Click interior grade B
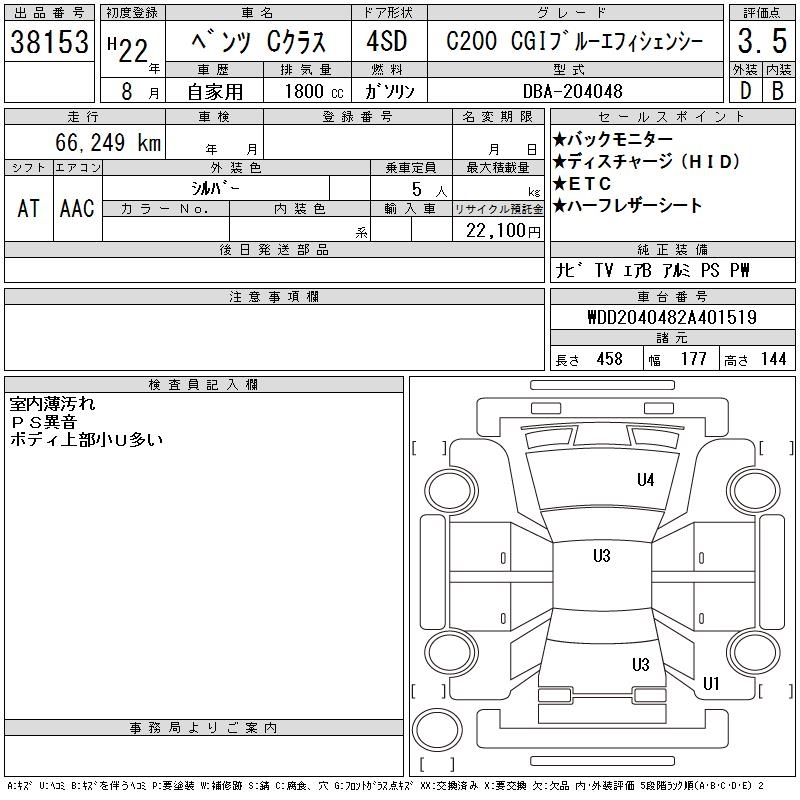 778,91
